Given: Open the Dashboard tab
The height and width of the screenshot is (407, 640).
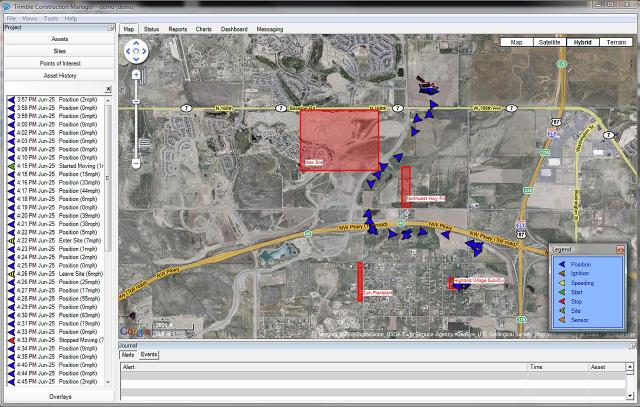Looking at the screenshot, I should coord(234,29).
